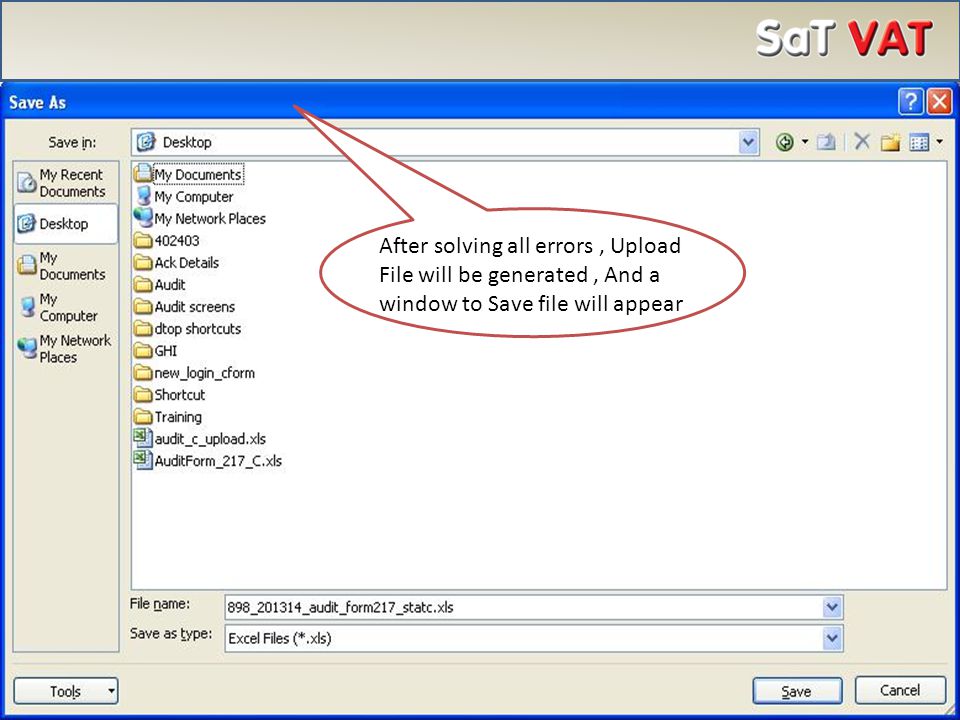
Task: Open the Views dropdown arrow
Action: [x=939, y=143]
